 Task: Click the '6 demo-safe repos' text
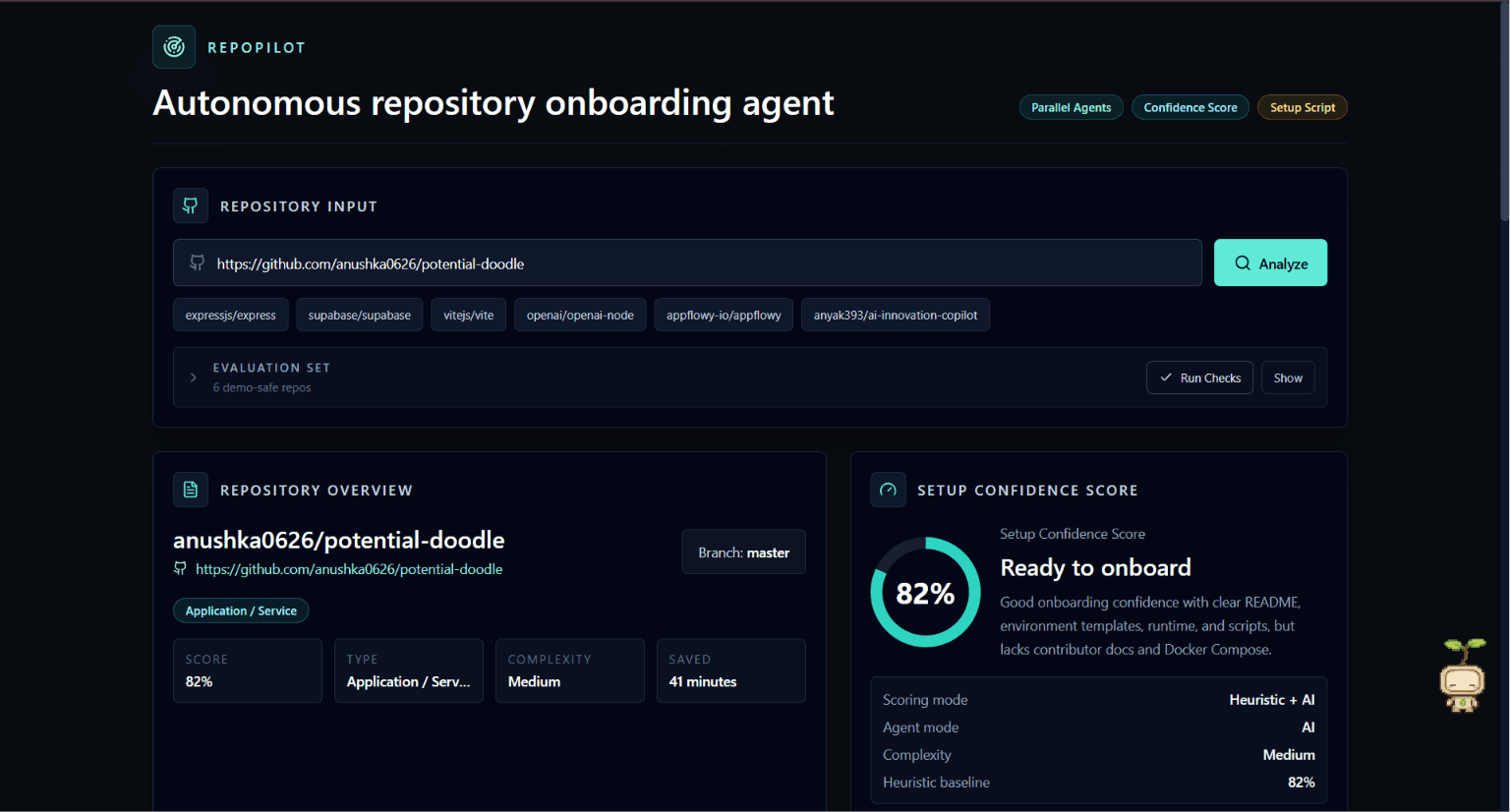tap(261, 387)
